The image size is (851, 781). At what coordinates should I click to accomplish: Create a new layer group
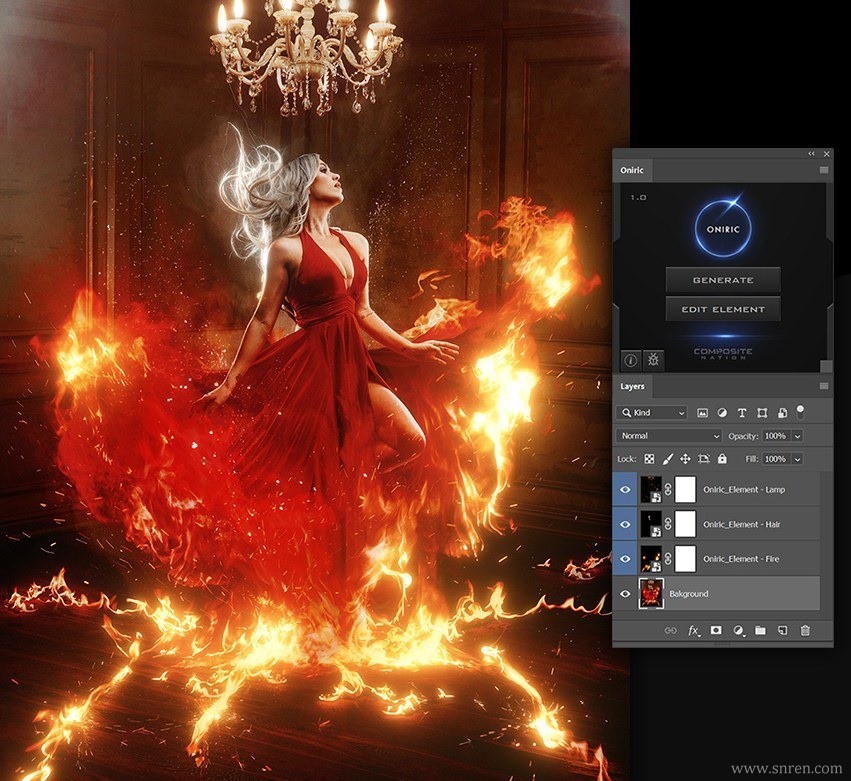(760, 631)
